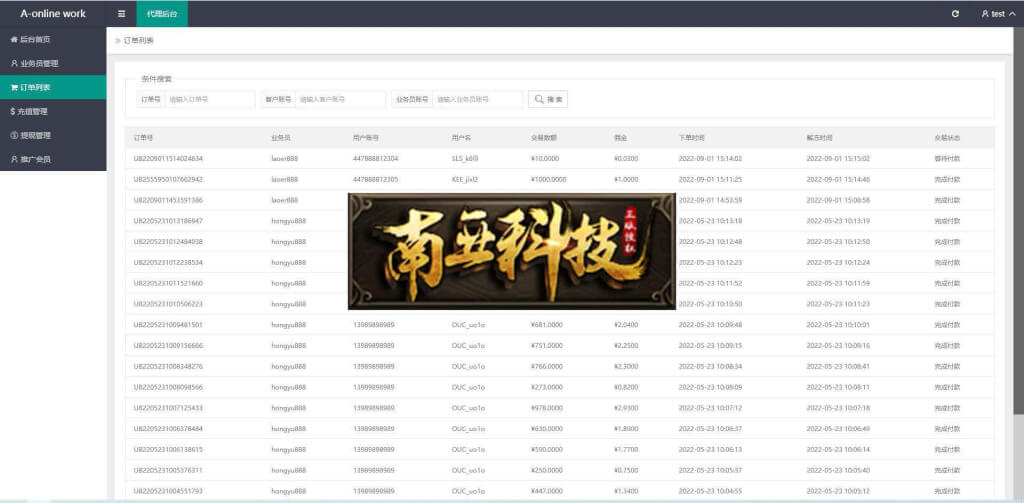Click the page vertical scrollbar

[1018, 220]
